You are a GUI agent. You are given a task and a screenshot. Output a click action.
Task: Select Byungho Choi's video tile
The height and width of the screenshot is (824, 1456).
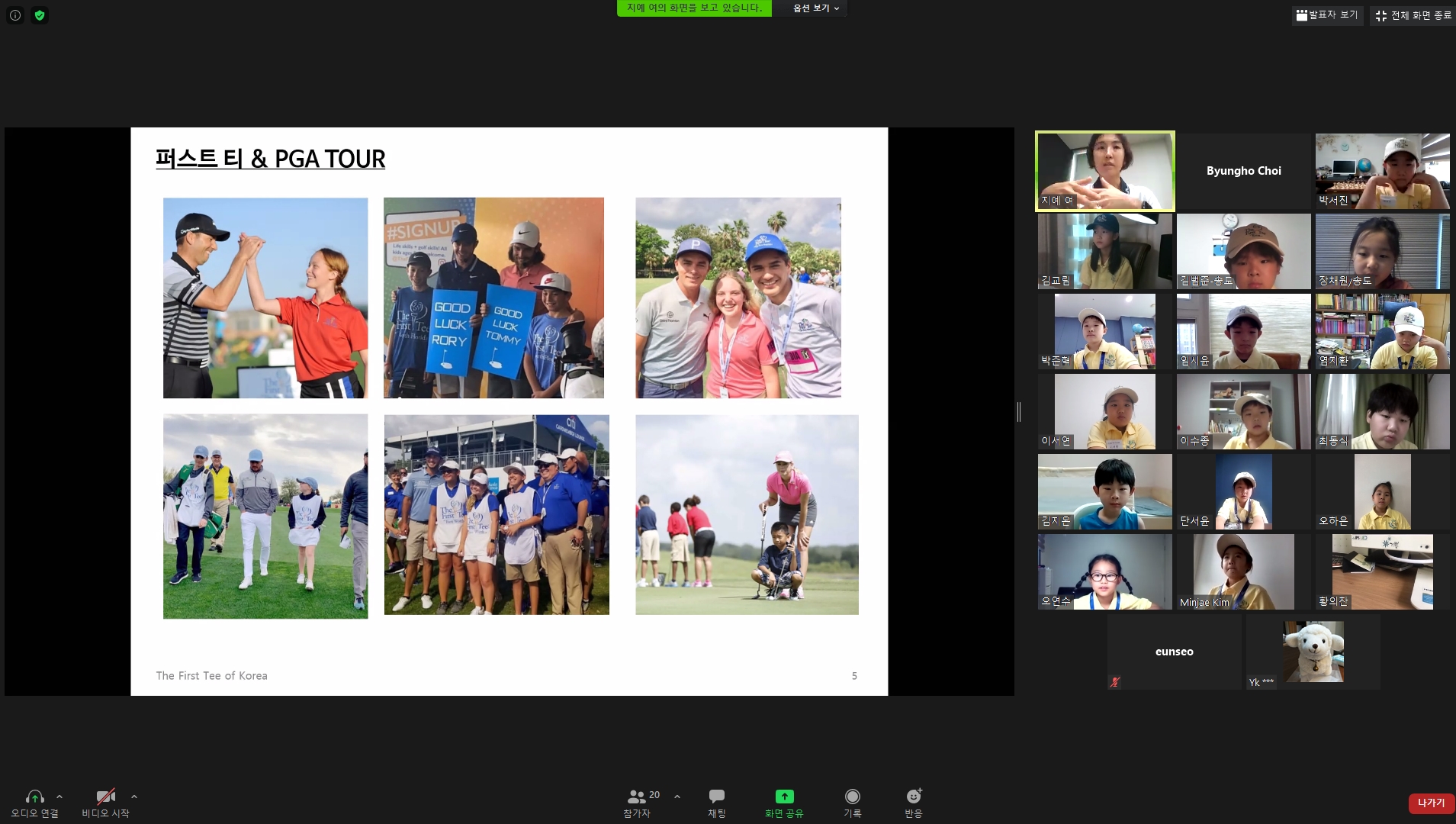[x=1243, y=172]
